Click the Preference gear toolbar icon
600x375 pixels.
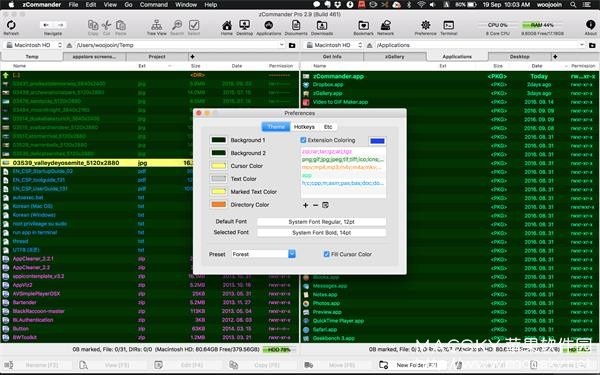pyautogui.click(x=426, y=25)
